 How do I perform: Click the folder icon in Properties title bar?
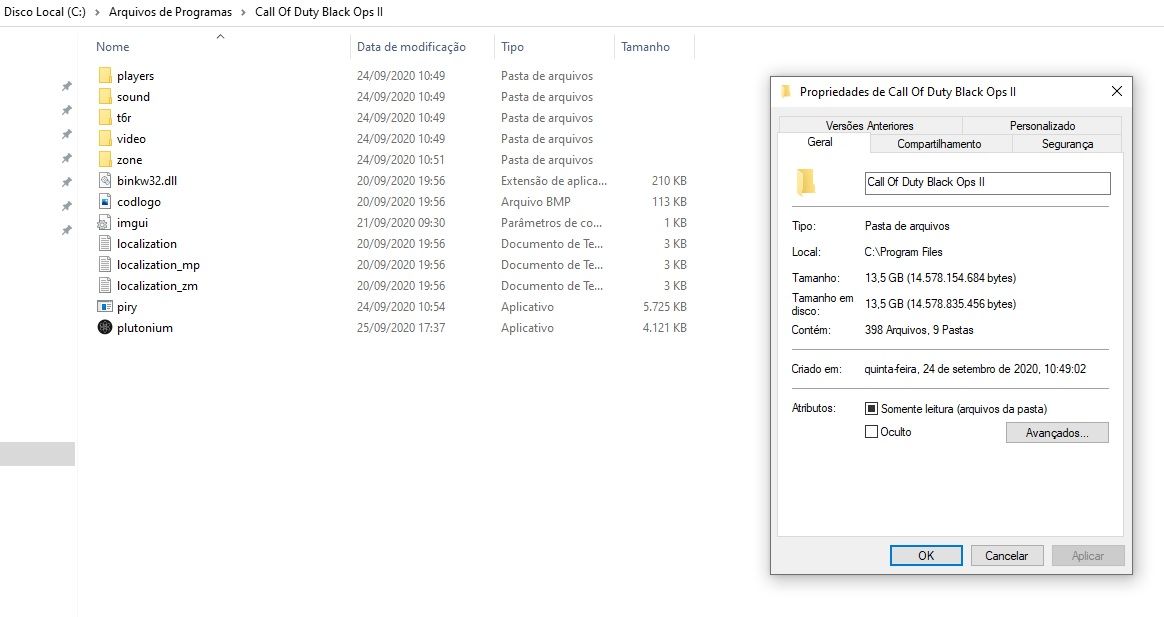785,92
